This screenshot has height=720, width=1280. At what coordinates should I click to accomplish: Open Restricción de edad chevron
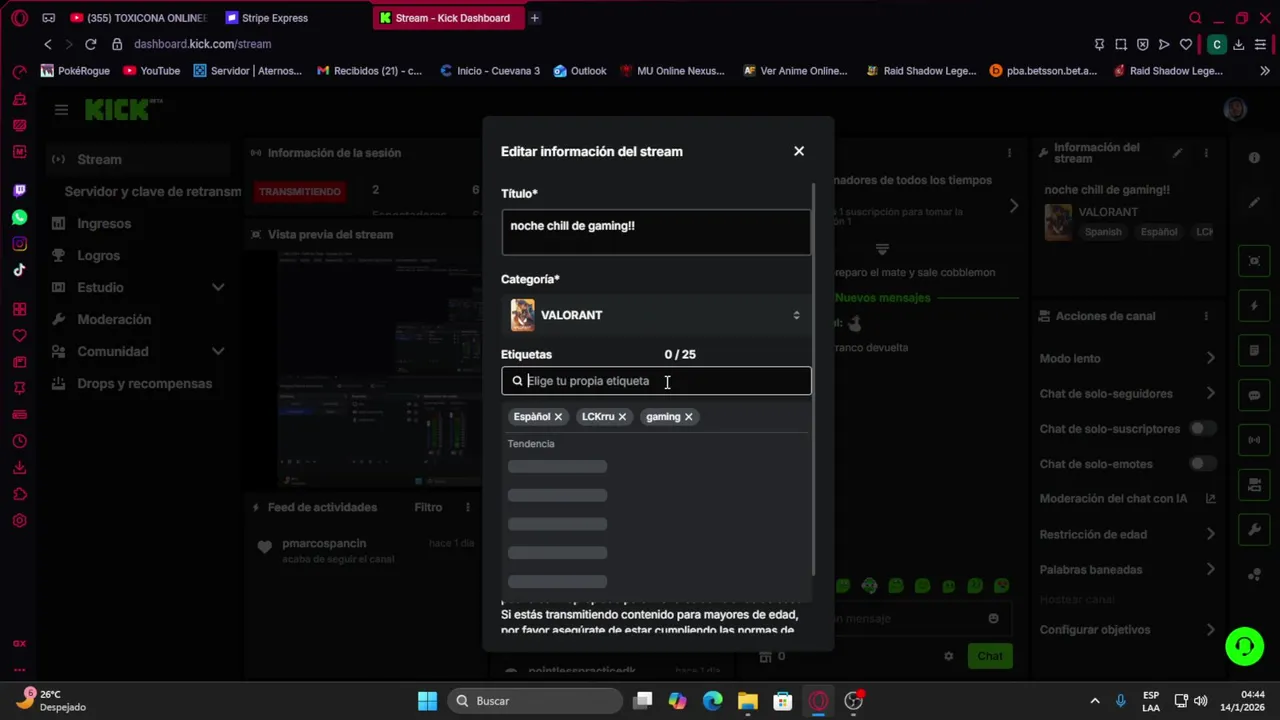coord(1210,534)
